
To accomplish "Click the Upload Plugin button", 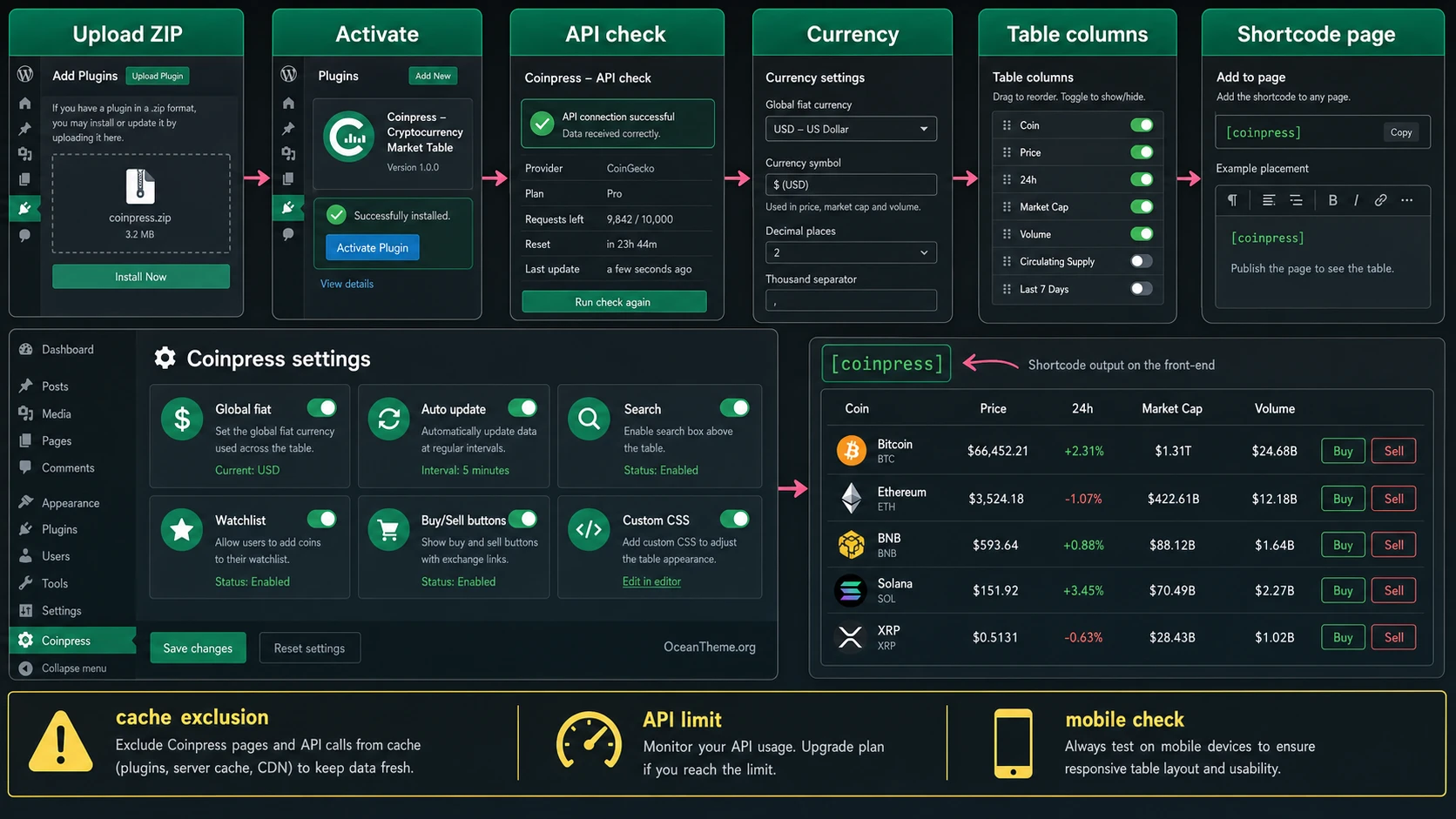I will 158,76.
